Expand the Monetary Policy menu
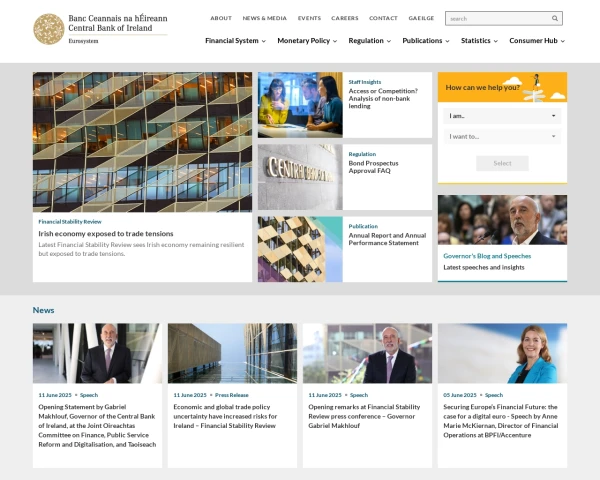 307,41
